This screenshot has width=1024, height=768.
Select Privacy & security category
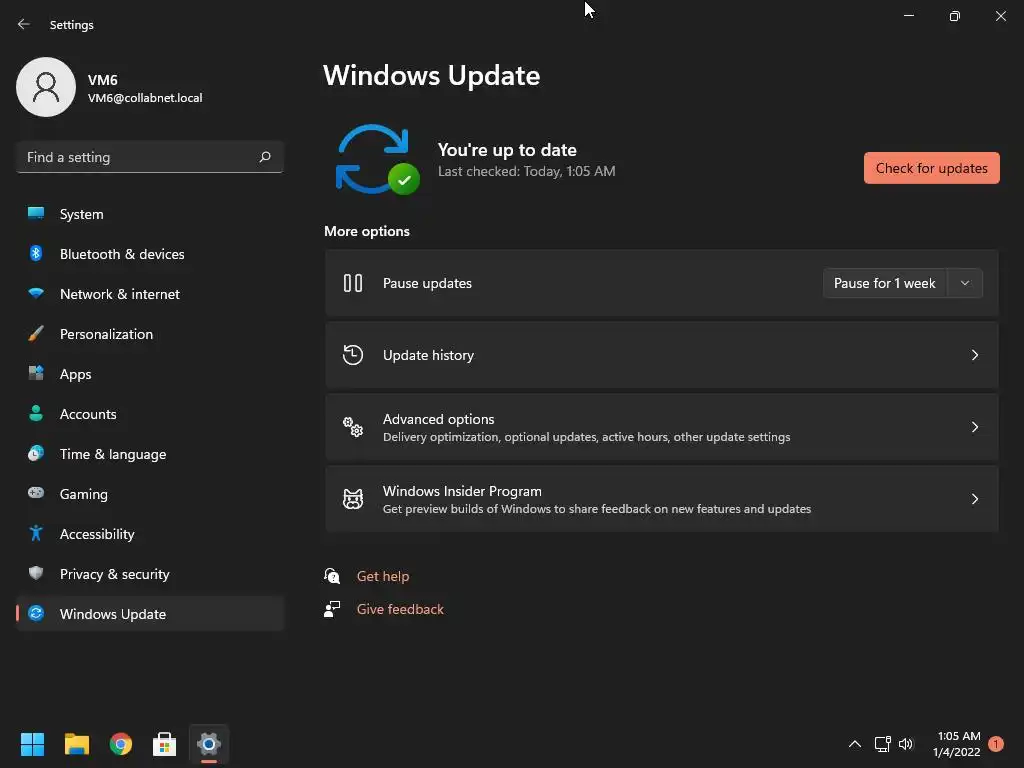point(150,573)
